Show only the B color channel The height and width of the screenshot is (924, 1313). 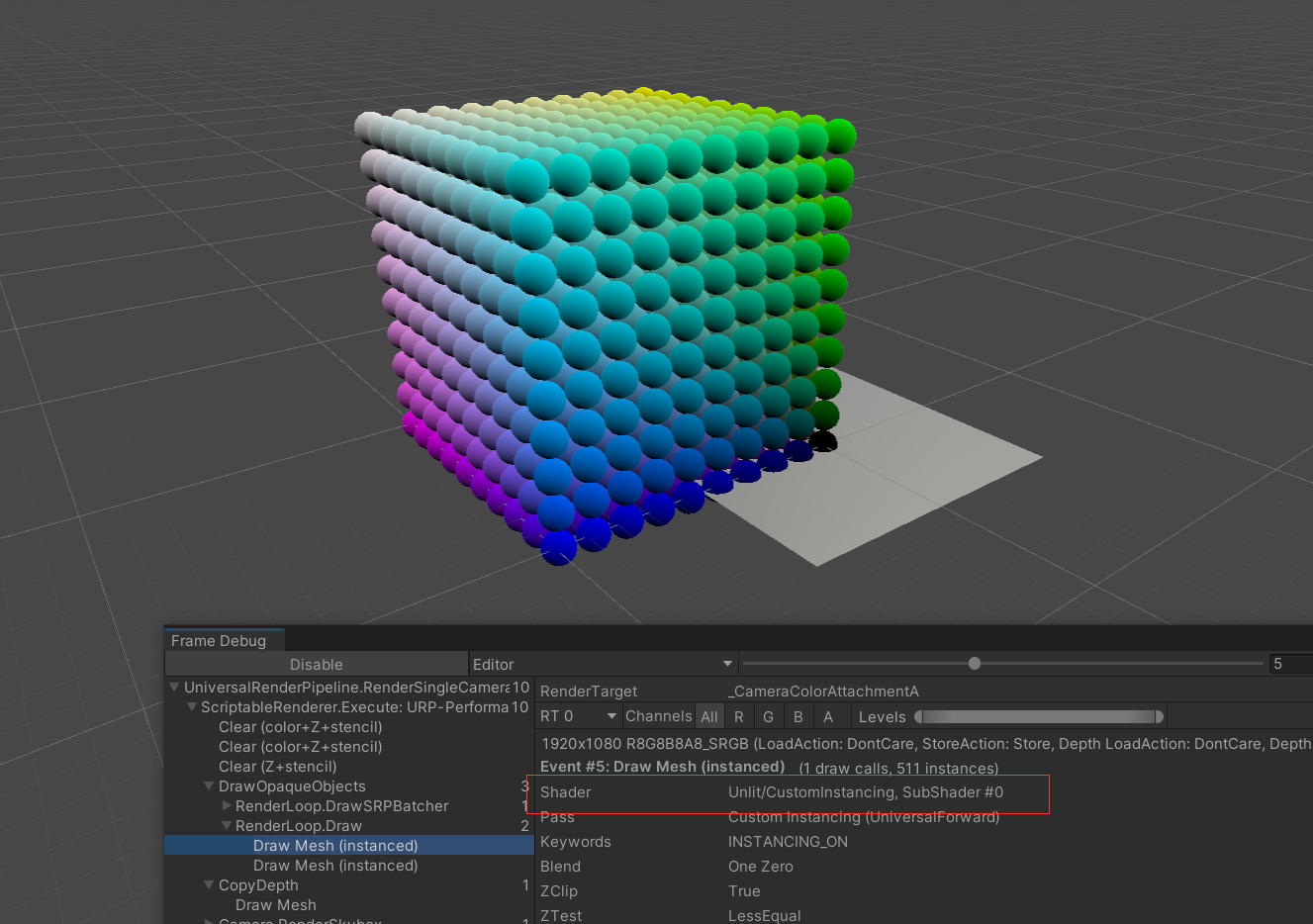click(x=797, y=715)
